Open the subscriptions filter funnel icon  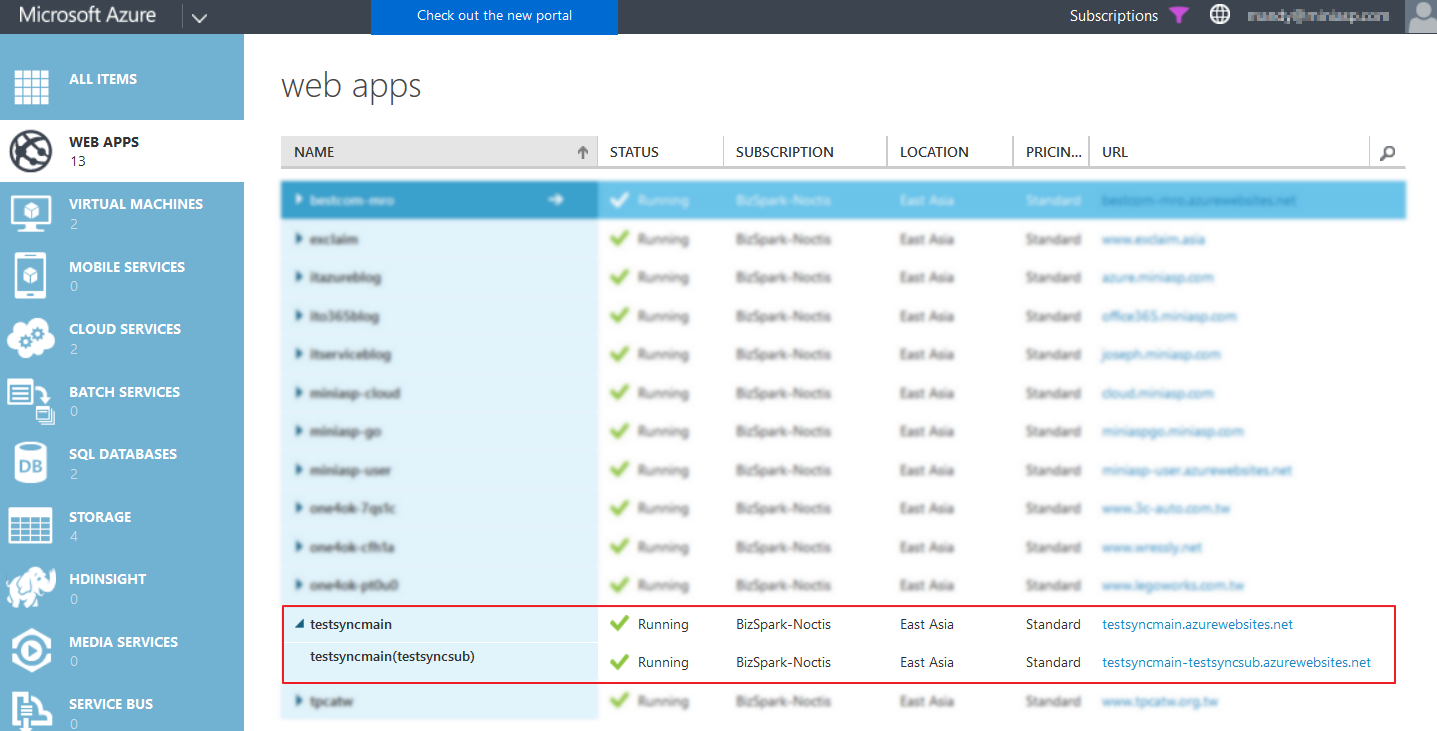click(x=1180, y=15)
